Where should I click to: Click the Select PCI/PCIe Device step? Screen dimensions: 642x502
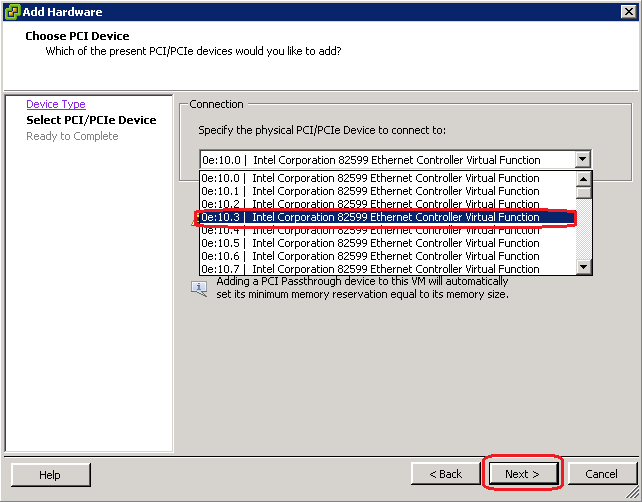[x=91, y=120]
